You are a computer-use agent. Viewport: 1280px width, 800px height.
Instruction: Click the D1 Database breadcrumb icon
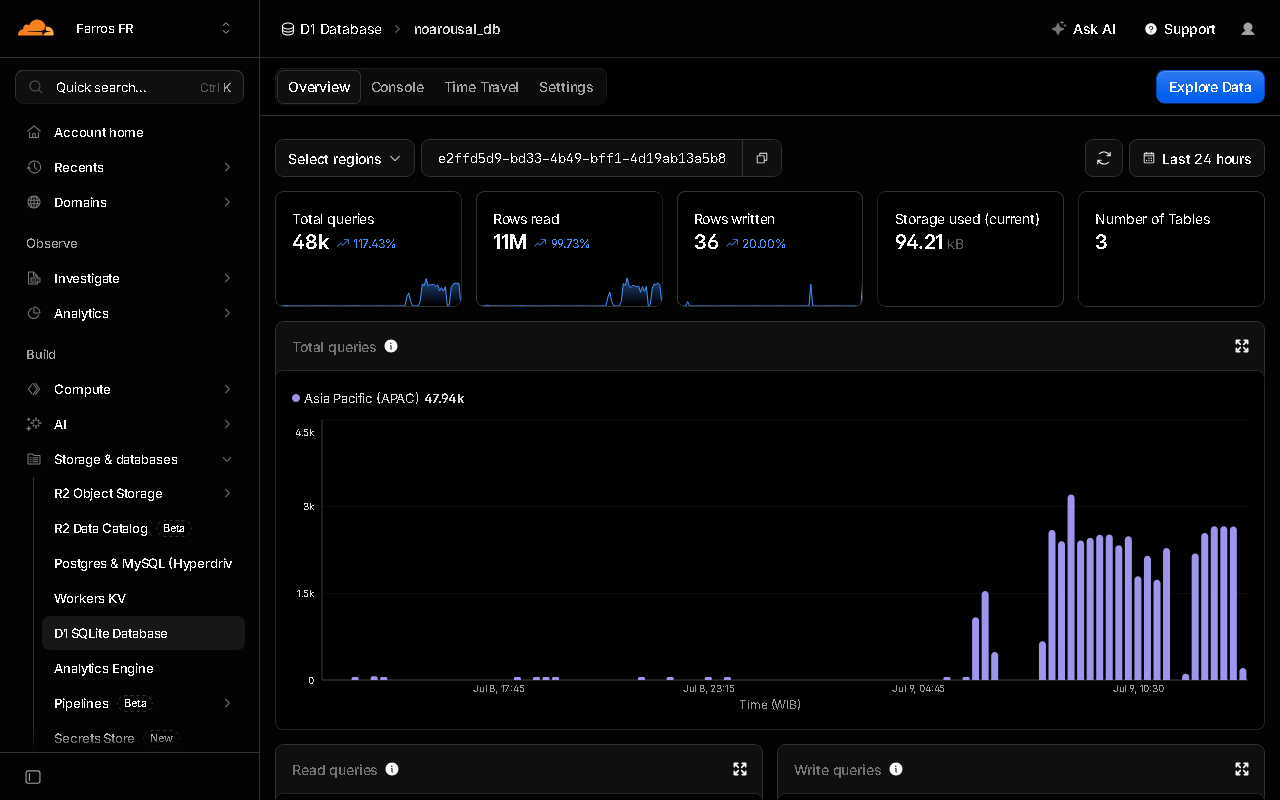(288, 29)
